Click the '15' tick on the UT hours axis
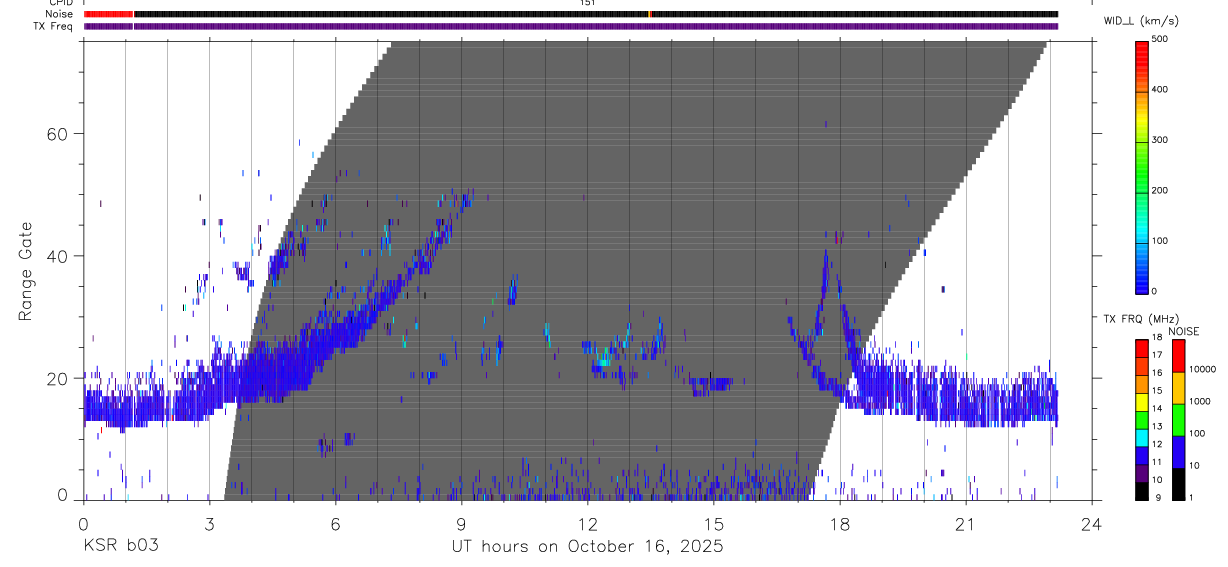The height and width of the screenshot is (567, 1228). point(713,523)
